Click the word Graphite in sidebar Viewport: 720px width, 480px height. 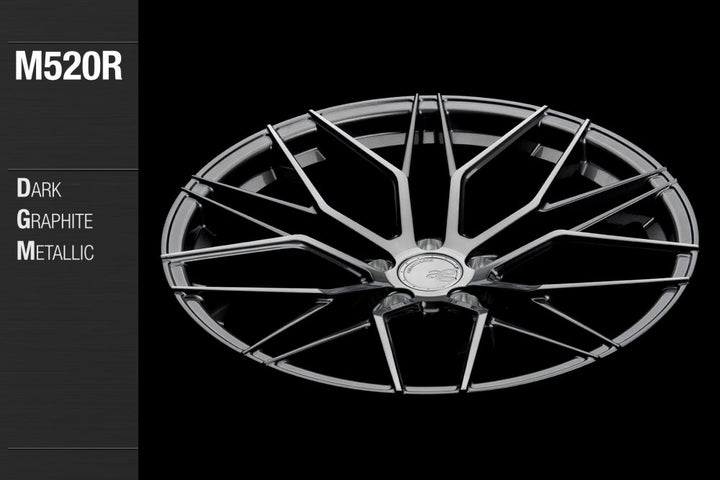click(54, 219)
